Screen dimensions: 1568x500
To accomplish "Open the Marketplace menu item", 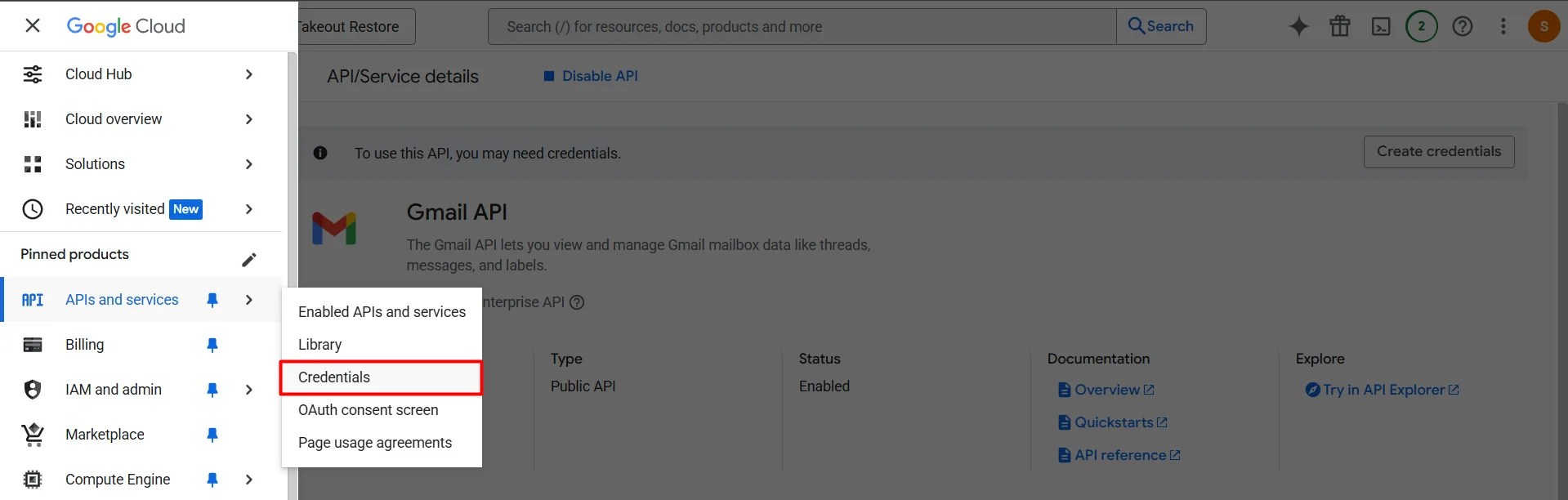I will [x=141, y=435].
